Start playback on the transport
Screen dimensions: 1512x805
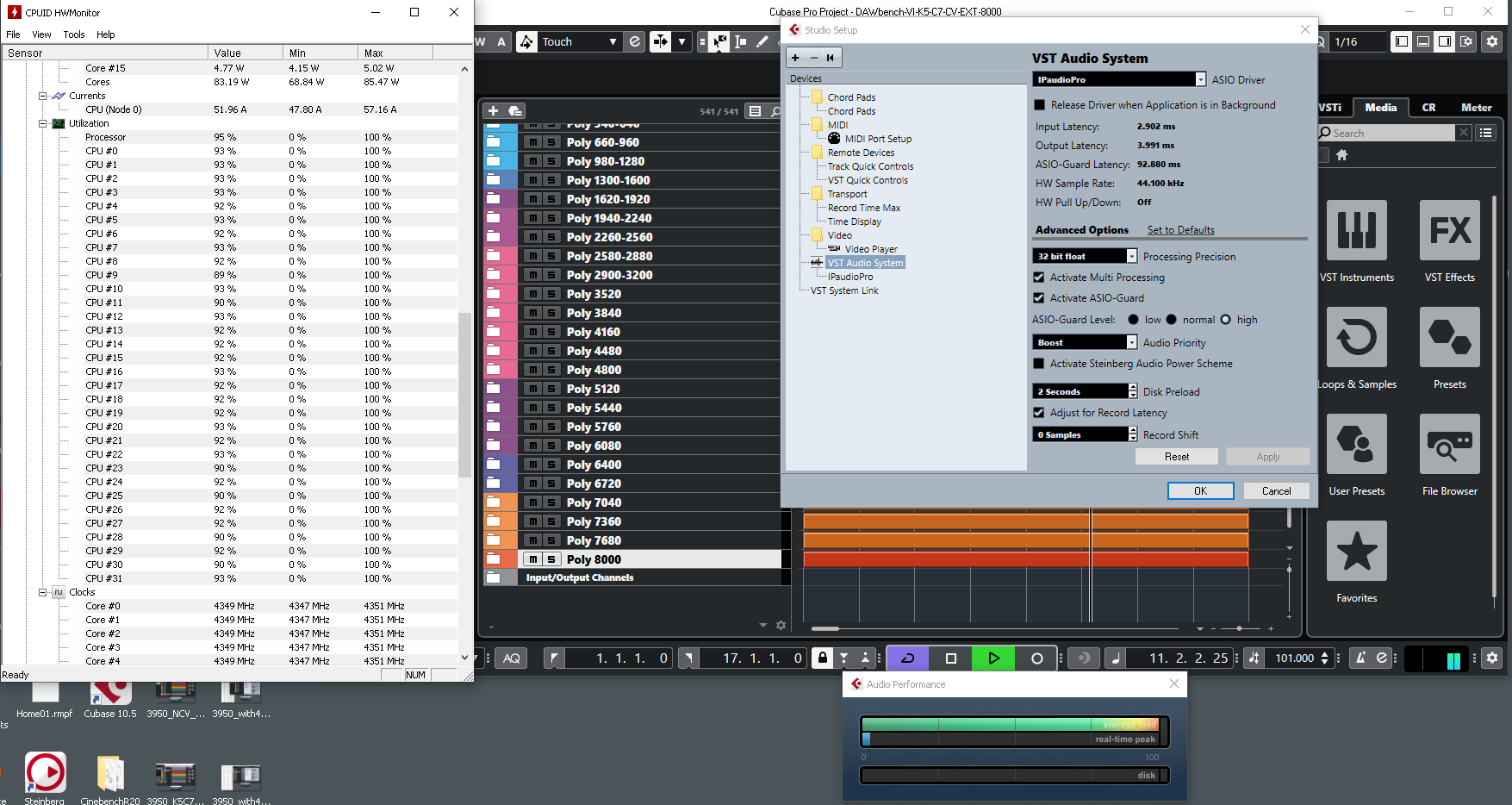[993, 658]
